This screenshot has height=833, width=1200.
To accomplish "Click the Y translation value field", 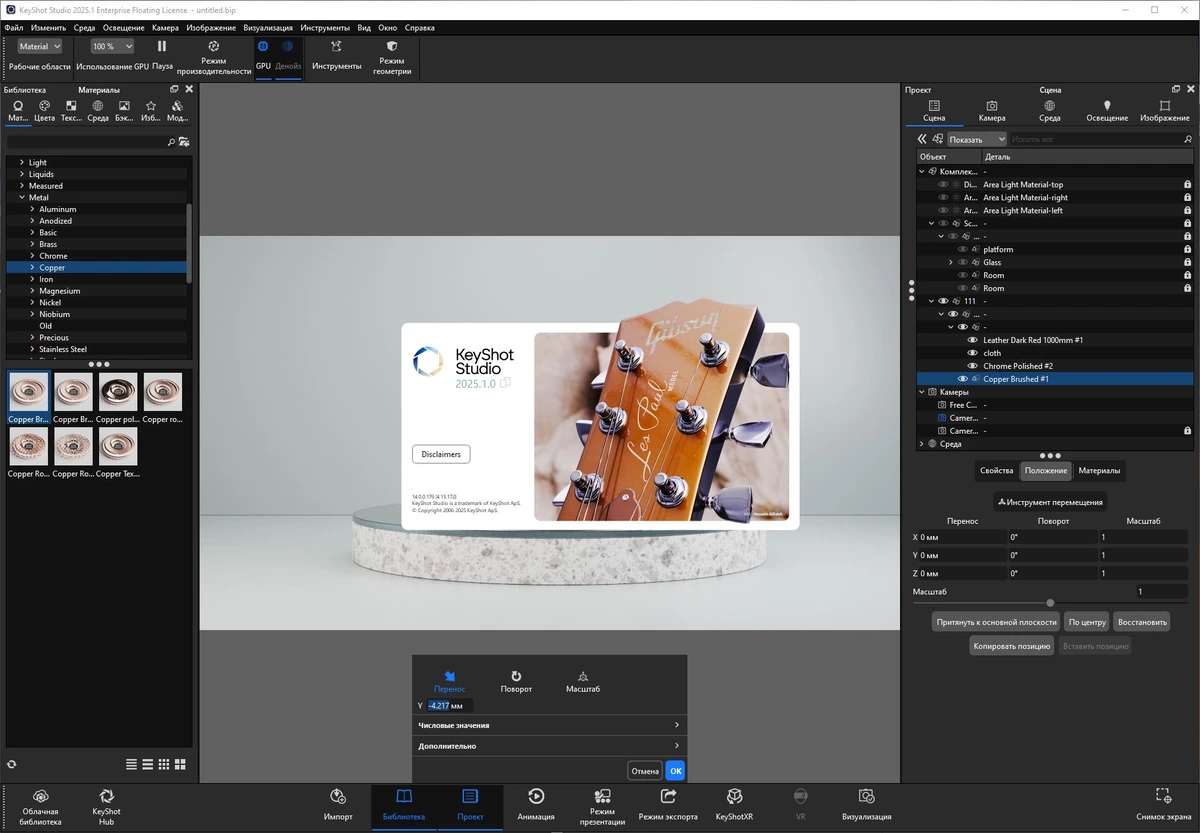I will [450, 706].
